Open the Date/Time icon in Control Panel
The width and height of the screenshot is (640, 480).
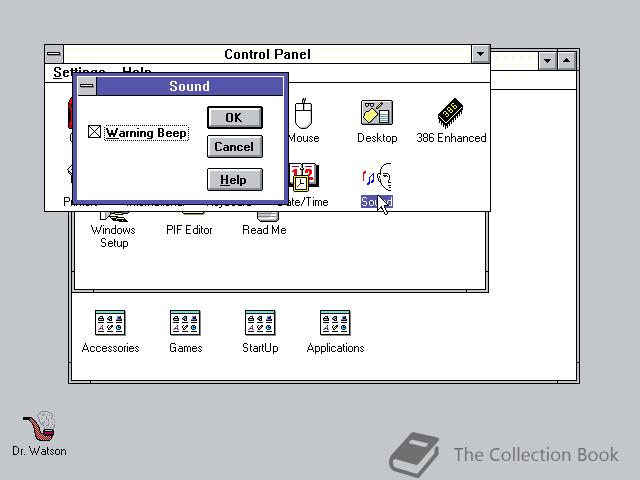(x=304, y=177)
